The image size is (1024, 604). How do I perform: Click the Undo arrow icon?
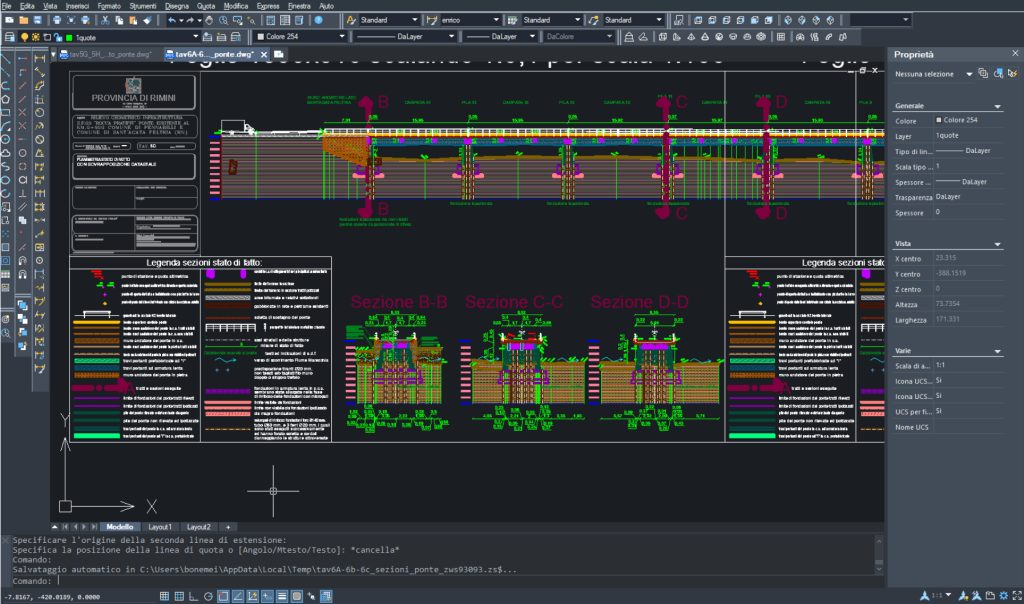tap(173, 20)
